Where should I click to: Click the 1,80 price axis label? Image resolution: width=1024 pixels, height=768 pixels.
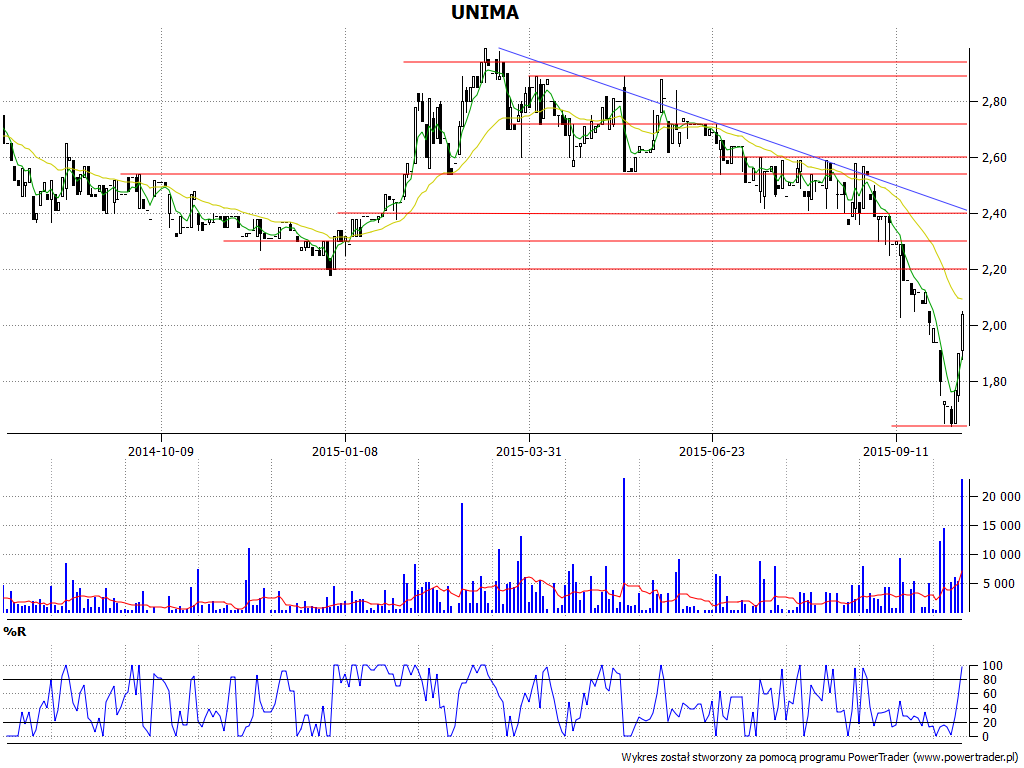click(x=994, y=382)
